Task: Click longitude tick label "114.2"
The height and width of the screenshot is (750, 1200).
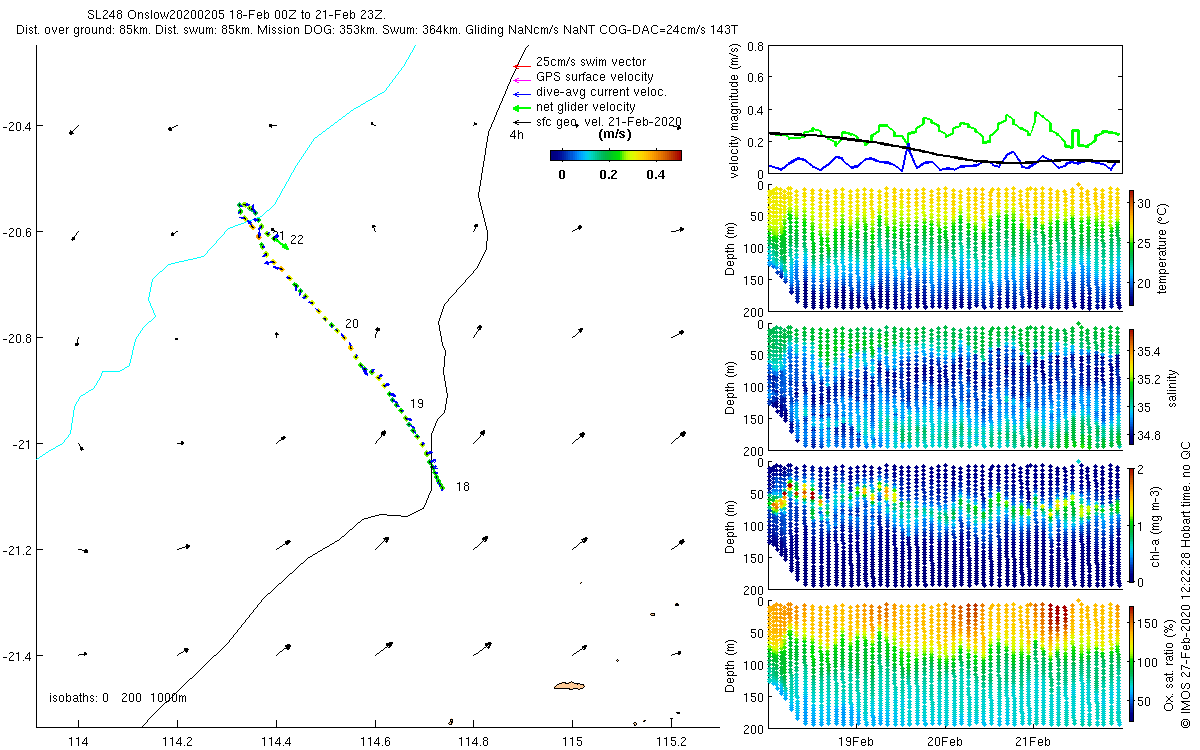Action: tap(177, 742)
